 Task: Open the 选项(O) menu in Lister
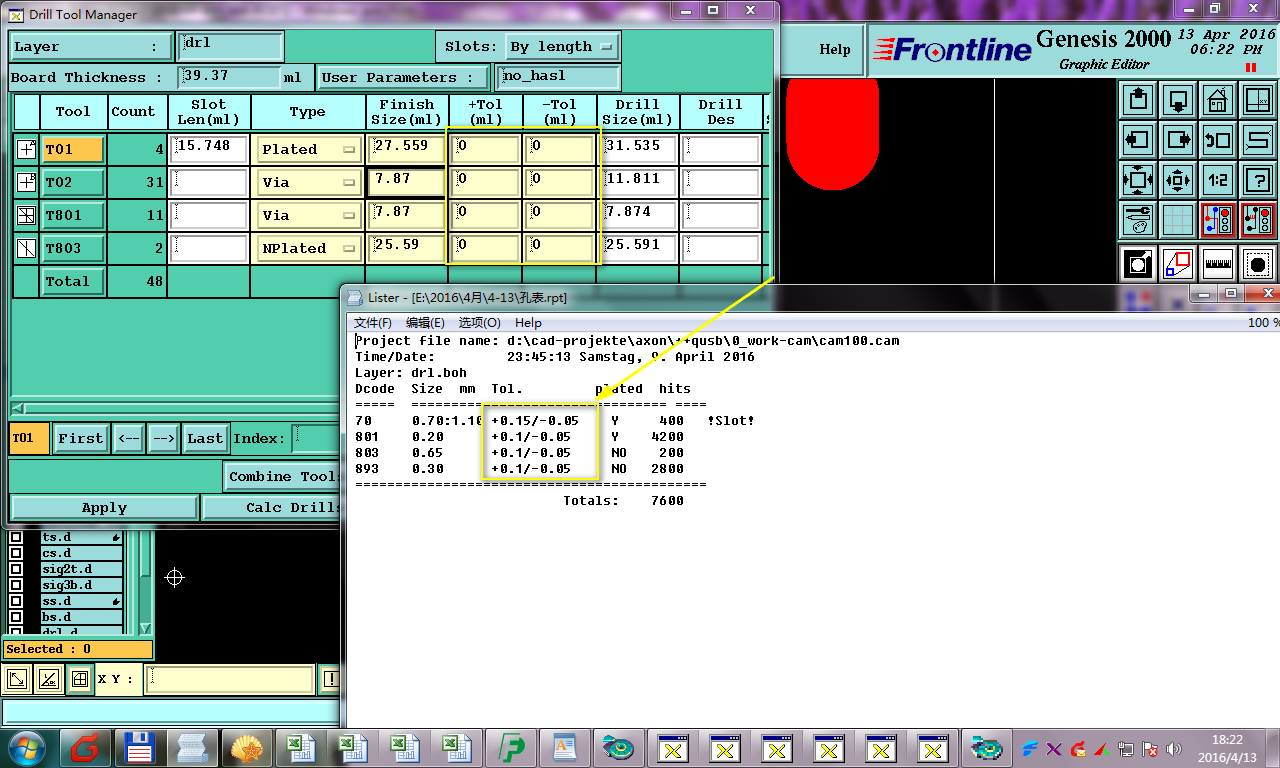pos(479,323)
